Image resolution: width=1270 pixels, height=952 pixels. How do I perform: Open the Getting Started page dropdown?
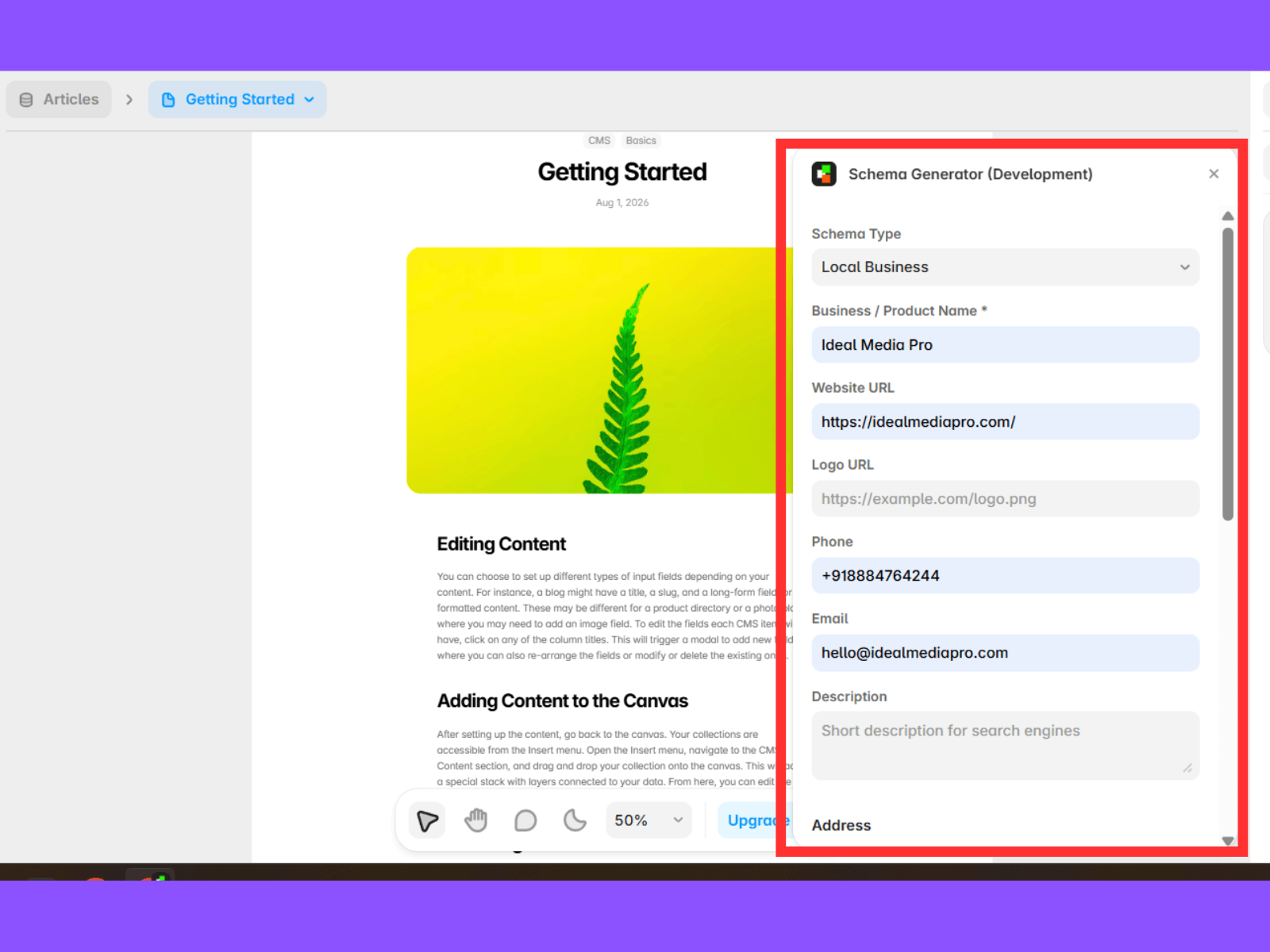point(237,99)
